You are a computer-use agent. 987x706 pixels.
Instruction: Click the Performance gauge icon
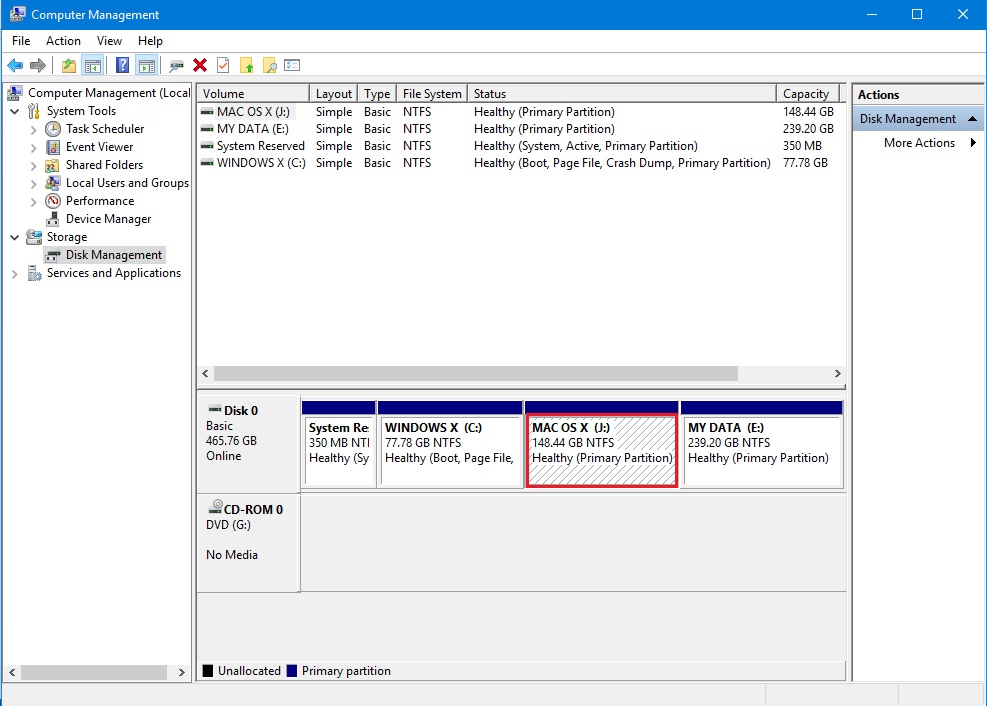point(53,201)
